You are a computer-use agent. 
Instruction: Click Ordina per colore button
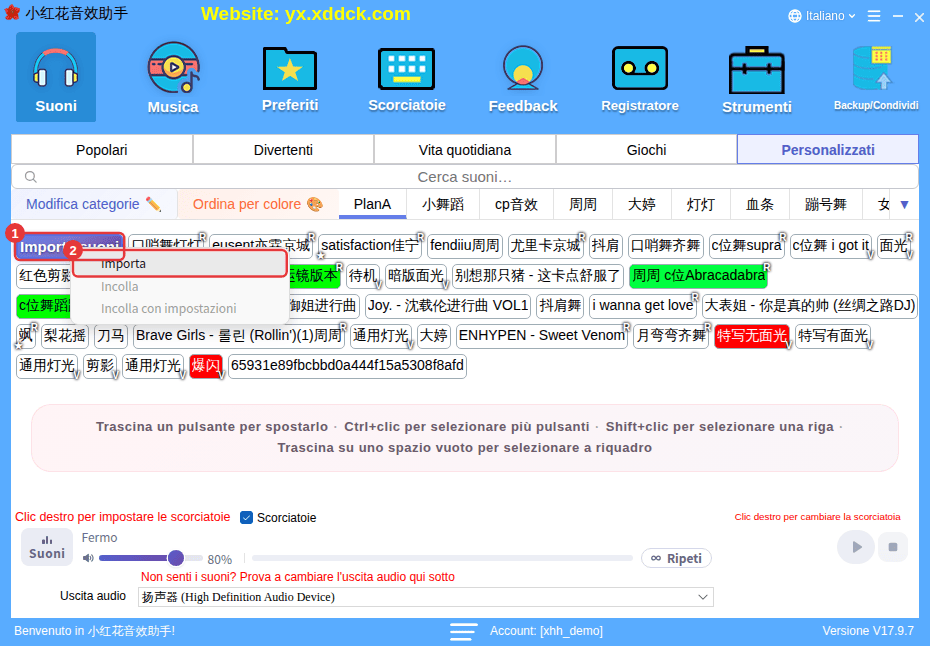coord(258,205)
